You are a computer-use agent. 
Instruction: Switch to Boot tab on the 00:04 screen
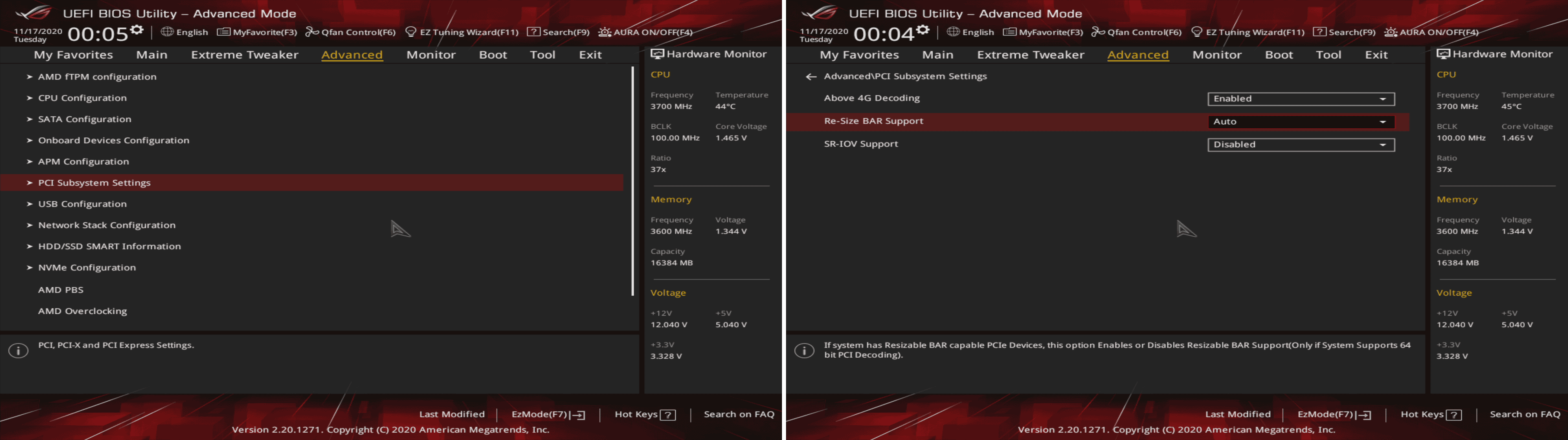(x=1279, y=55)
